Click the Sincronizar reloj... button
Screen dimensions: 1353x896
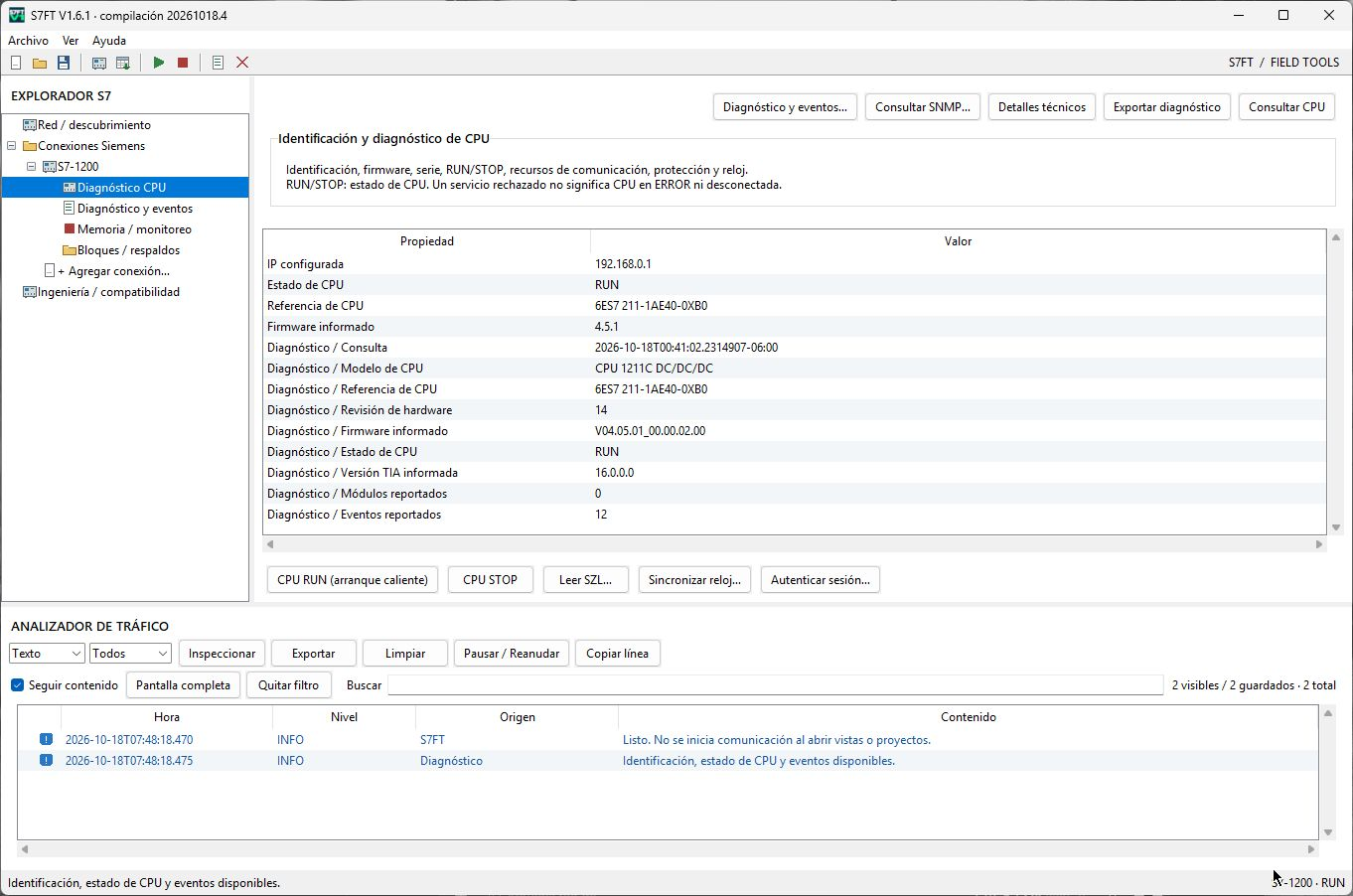694,580
